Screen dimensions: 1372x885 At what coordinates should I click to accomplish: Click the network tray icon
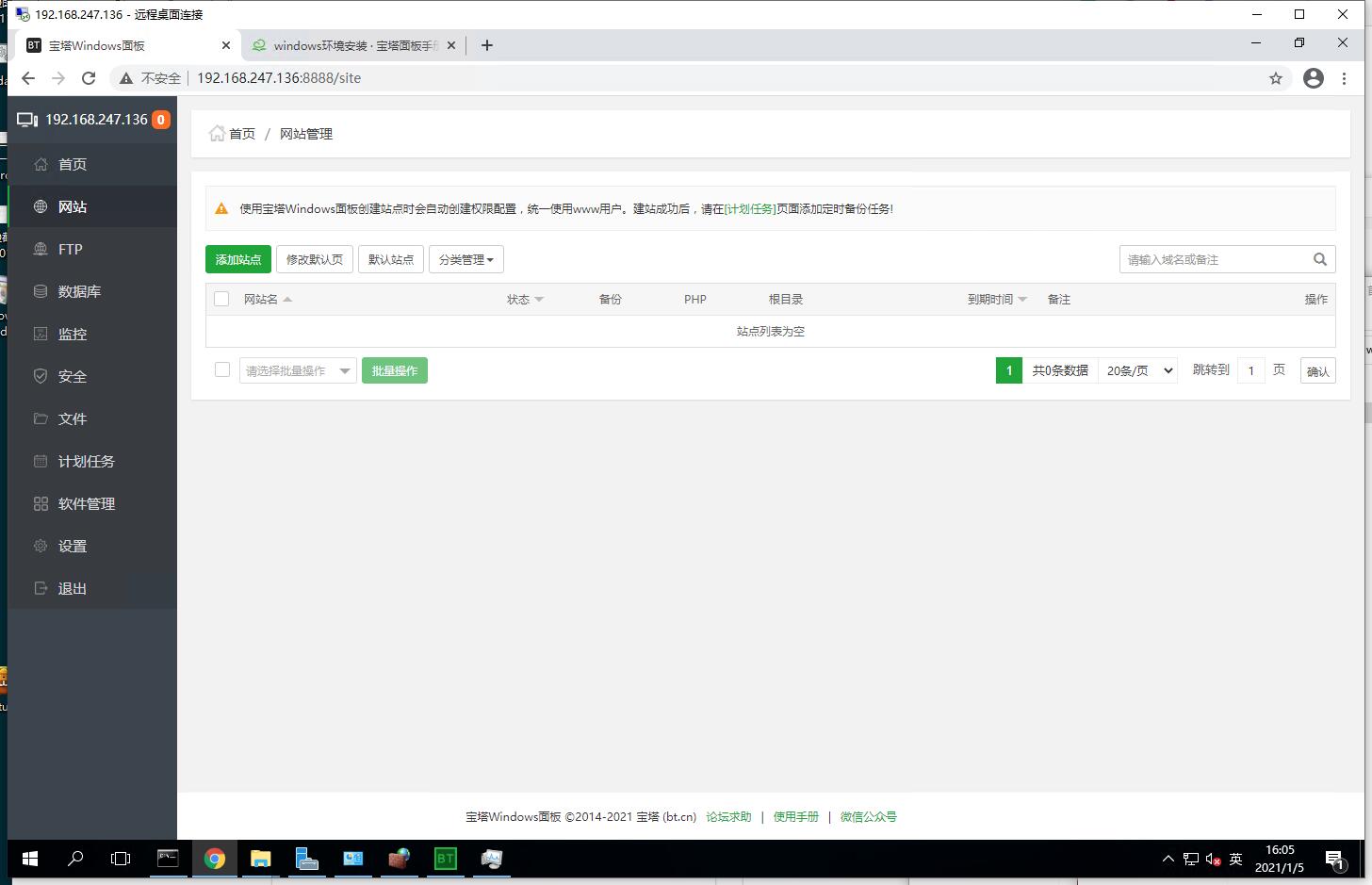(x=1191, y=859)
